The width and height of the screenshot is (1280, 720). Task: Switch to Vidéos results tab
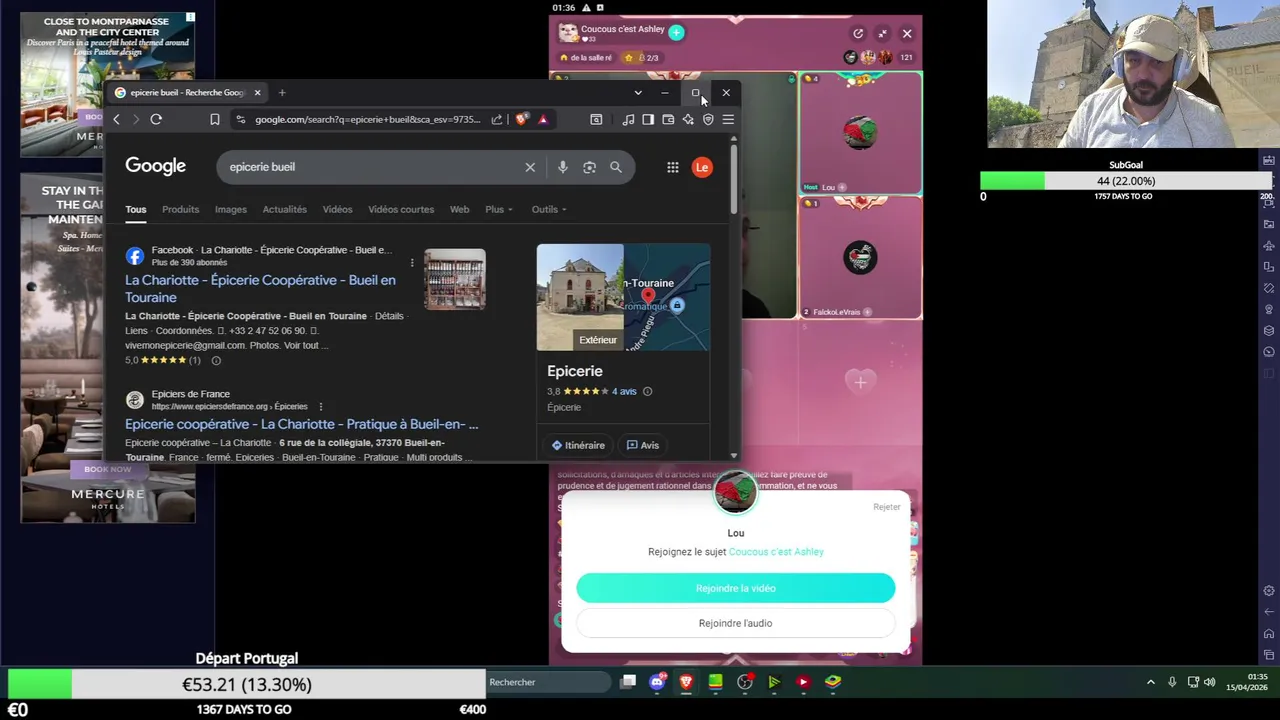pyautogui.click(x=337, y=209)
